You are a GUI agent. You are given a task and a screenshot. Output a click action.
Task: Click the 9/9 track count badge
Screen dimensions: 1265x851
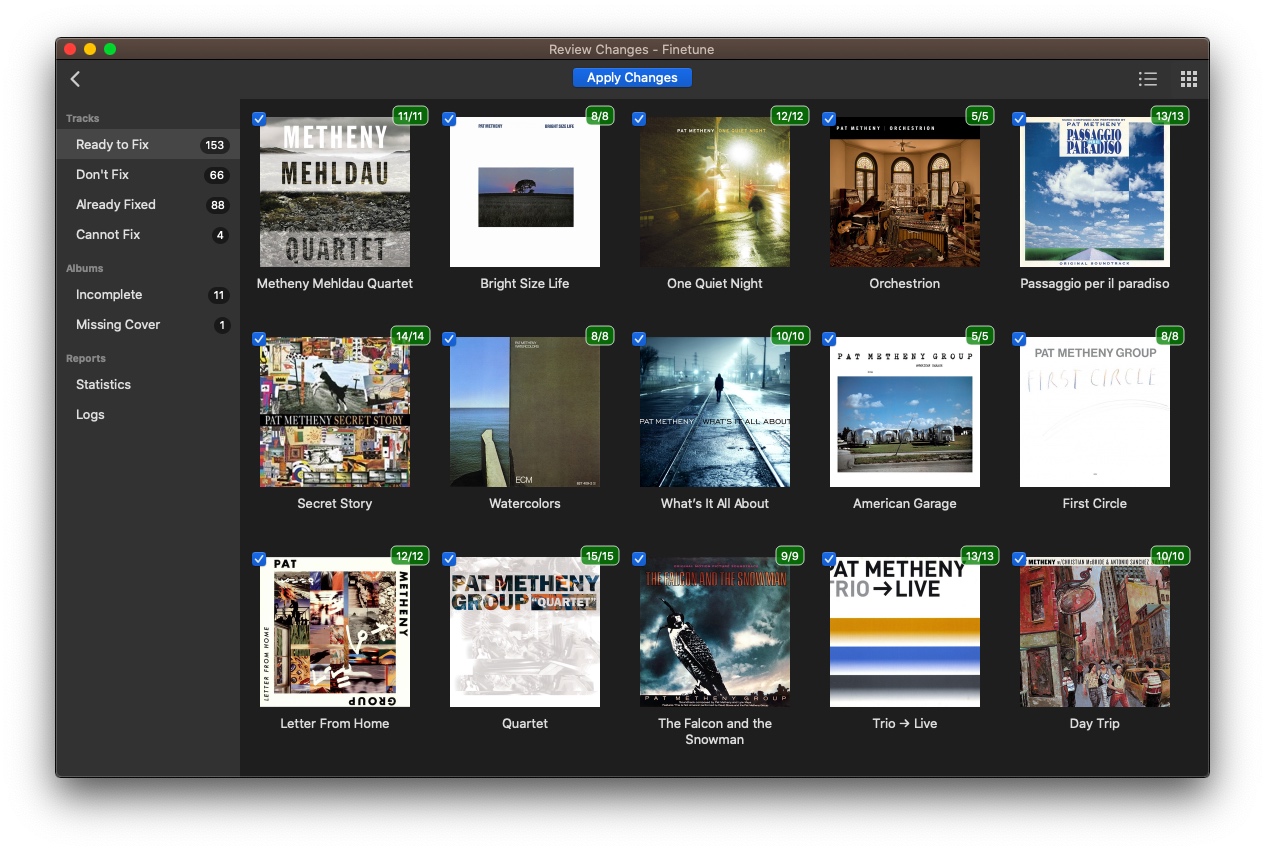click(790, 556)
